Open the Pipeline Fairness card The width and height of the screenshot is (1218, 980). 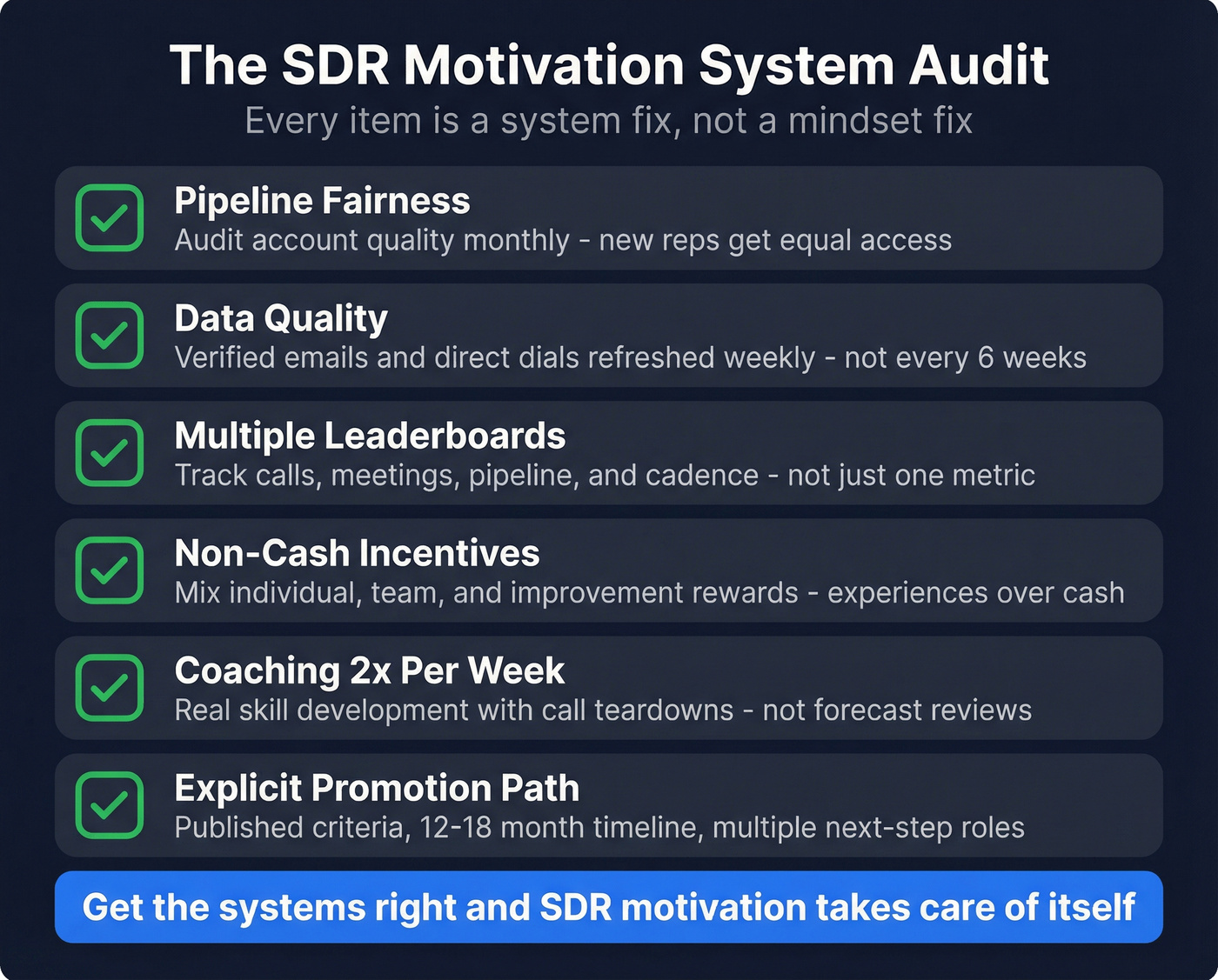click(x=609, y=217)
